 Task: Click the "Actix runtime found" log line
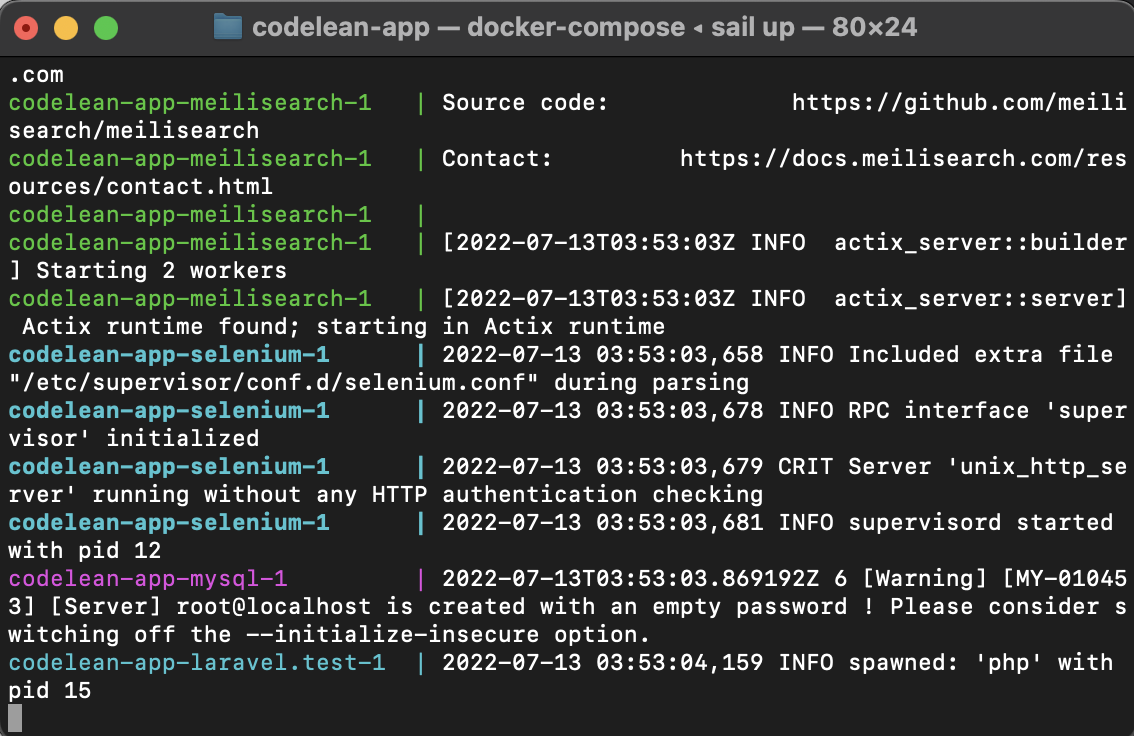[x=344, y=327]
